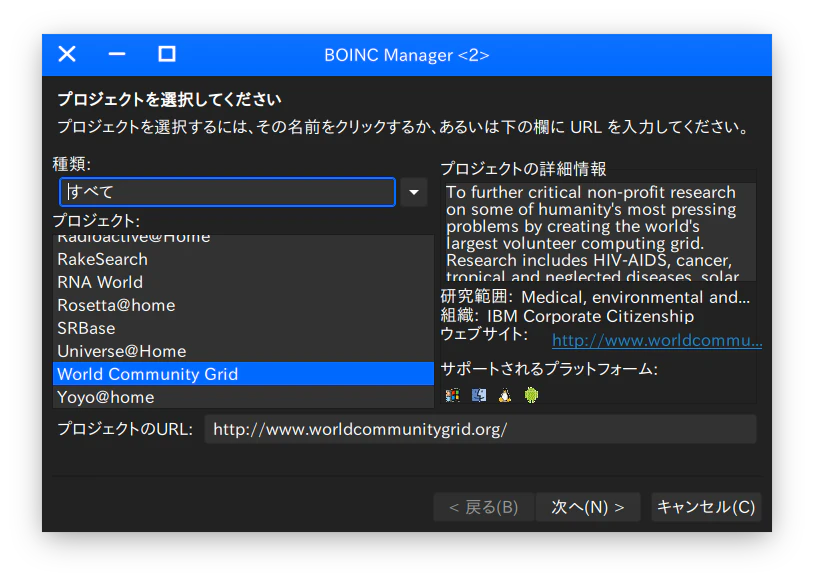Select RakeSearch in the project list
Viewport: 814px width, 582px height.
click(243, 259)
